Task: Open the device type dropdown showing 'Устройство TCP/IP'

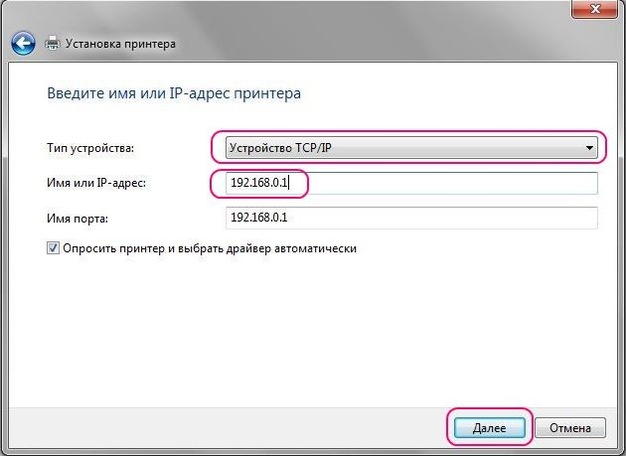Action: (412, 148)
